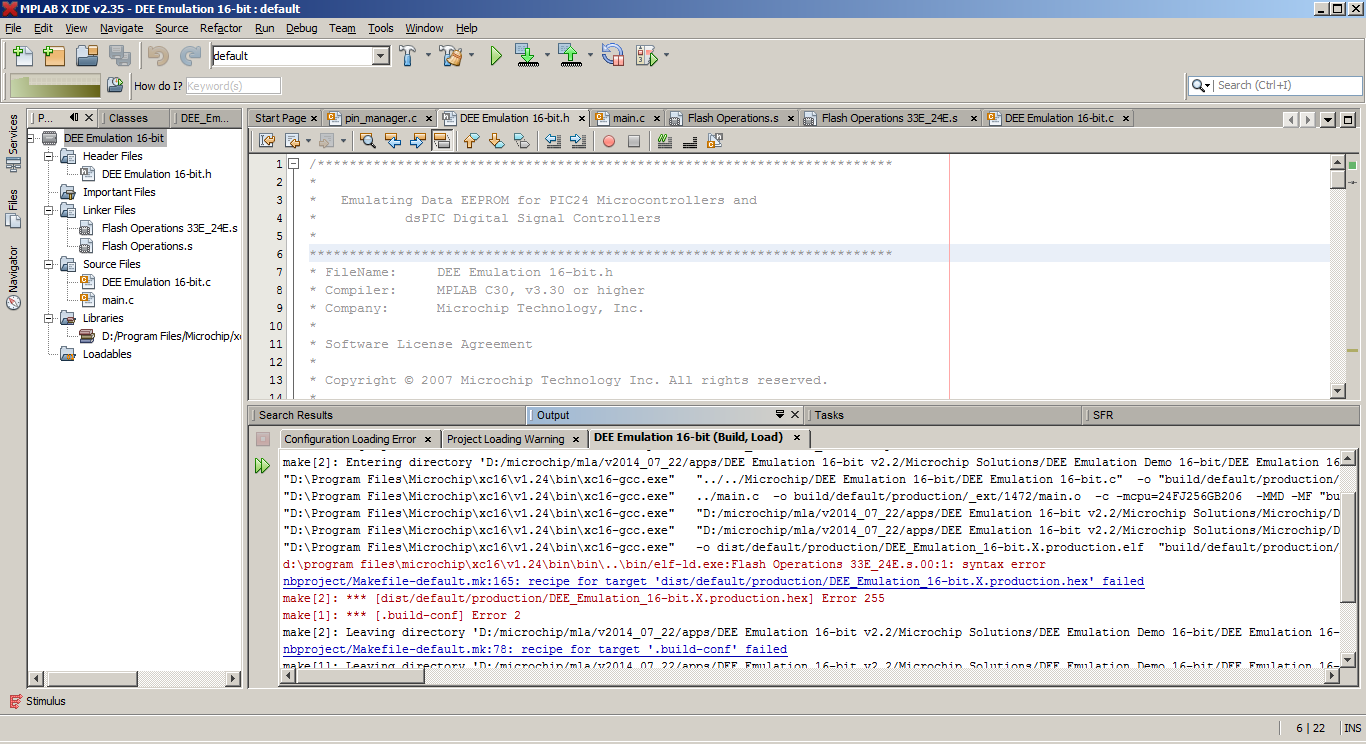Viewport: 1366px width, 744px height.
Task: Select main.c in Source Files tree
Action: click(x=118, y=300)
